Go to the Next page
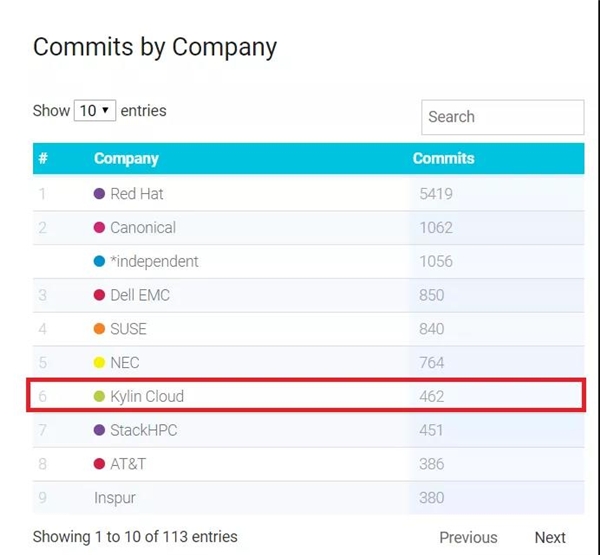The image size is (600, 555). coord(550,537)
